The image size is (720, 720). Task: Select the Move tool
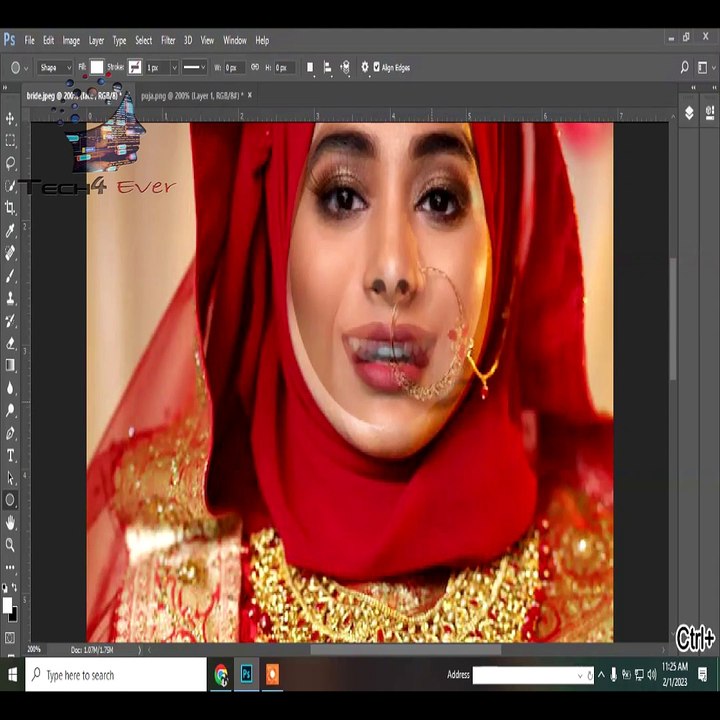pos(10,118)
